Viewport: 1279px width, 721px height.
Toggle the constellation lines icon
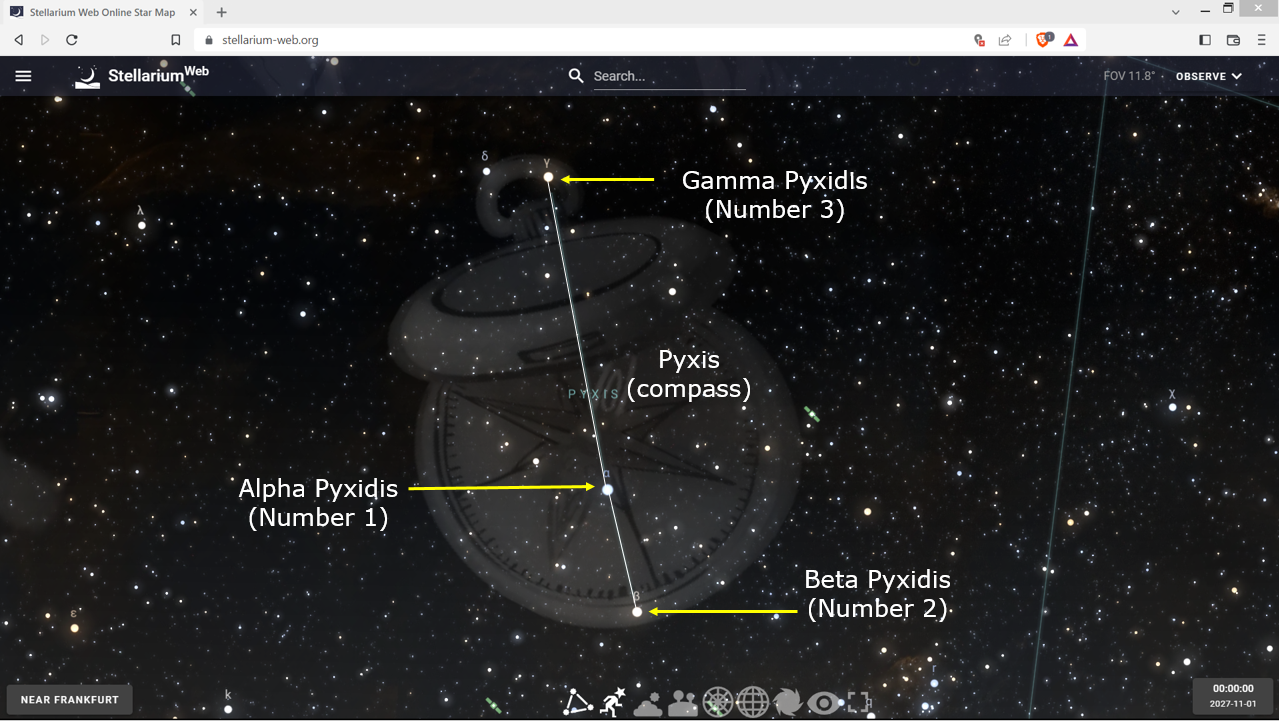[x=577, y=703]
